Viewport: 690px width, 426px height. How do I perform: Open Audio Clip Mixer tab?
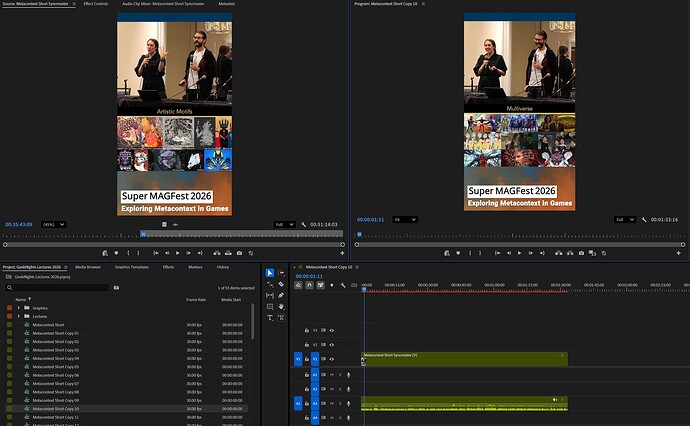[x=163, y=4]
